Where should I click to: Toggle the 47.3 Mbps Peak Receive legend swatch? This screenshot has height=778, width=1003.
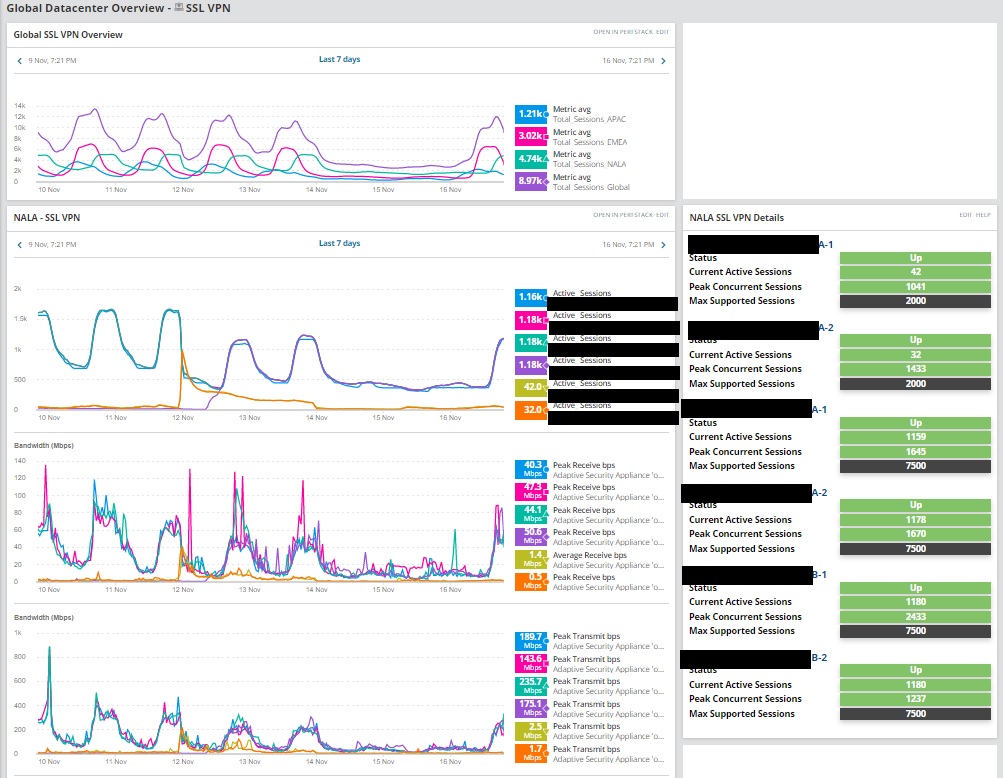(x=531, y=491)
